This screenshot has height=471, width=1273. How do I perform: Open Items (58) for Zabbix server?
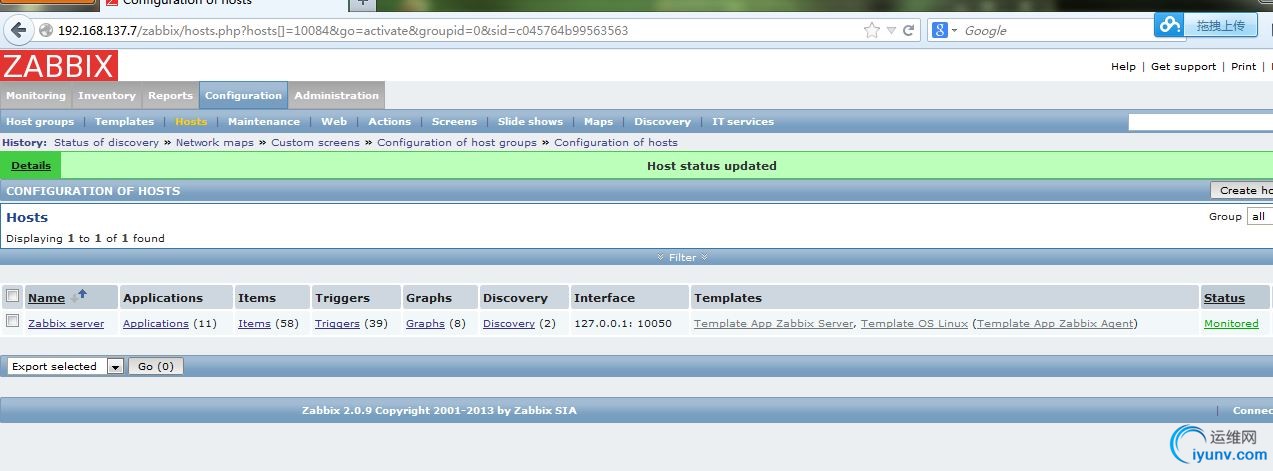[x=254, y=324]
